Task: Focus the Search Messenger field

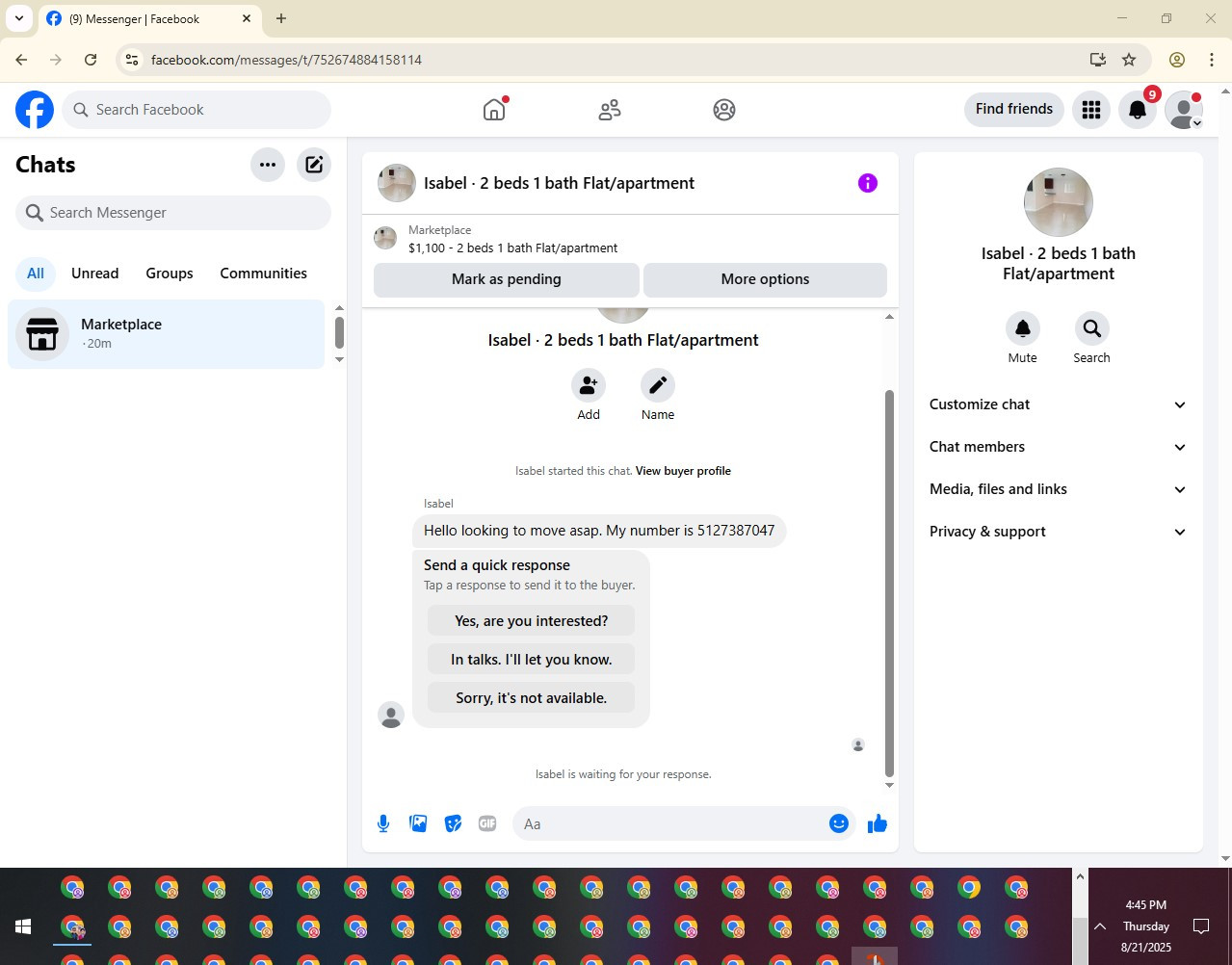Action: (173, 213)
